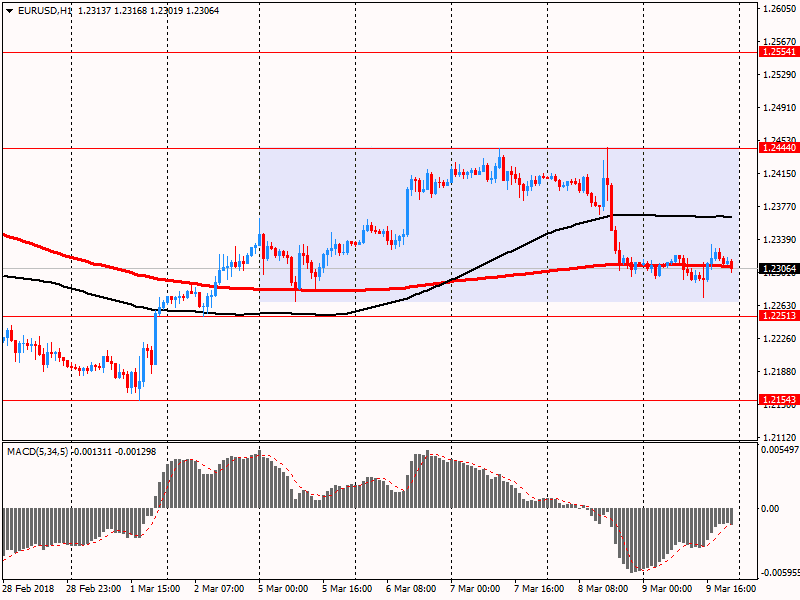
Task: Click the 1.26050 price axis value
Action: pyautogui.click(x=779, y=9)
